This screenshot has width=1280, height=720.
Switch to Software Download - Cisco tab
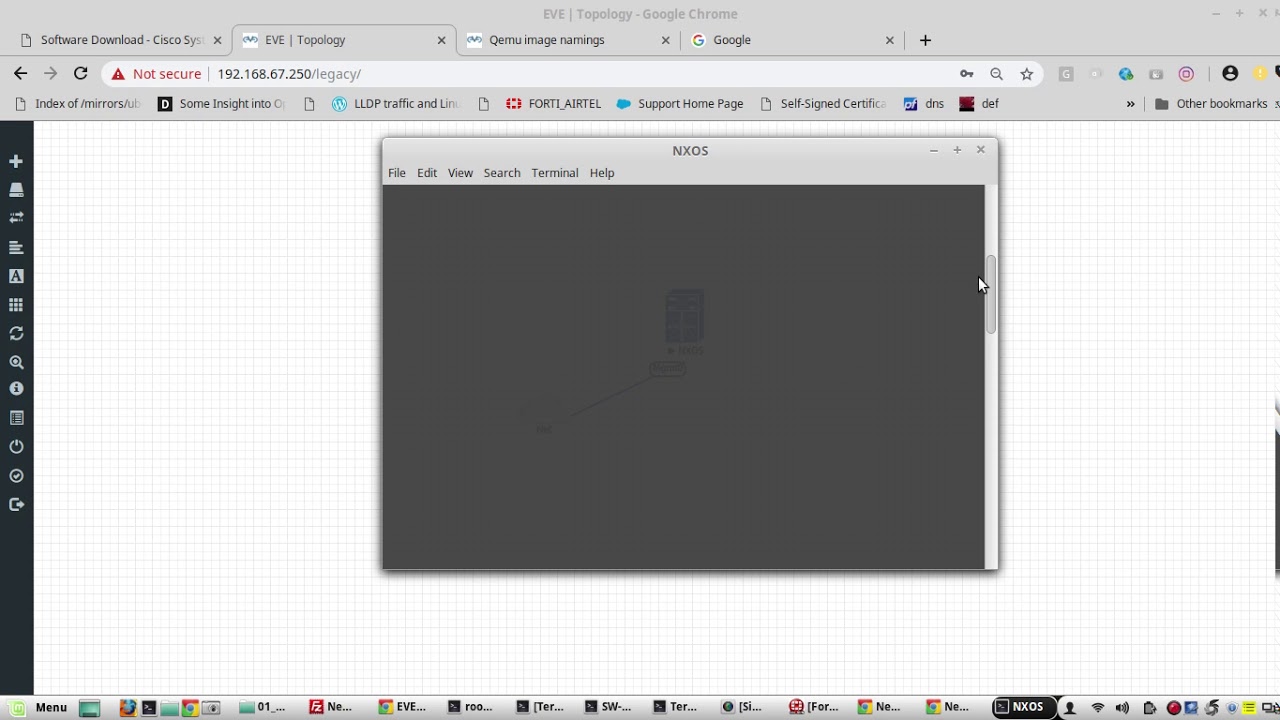pyautogui.click(x=122, y=40)
